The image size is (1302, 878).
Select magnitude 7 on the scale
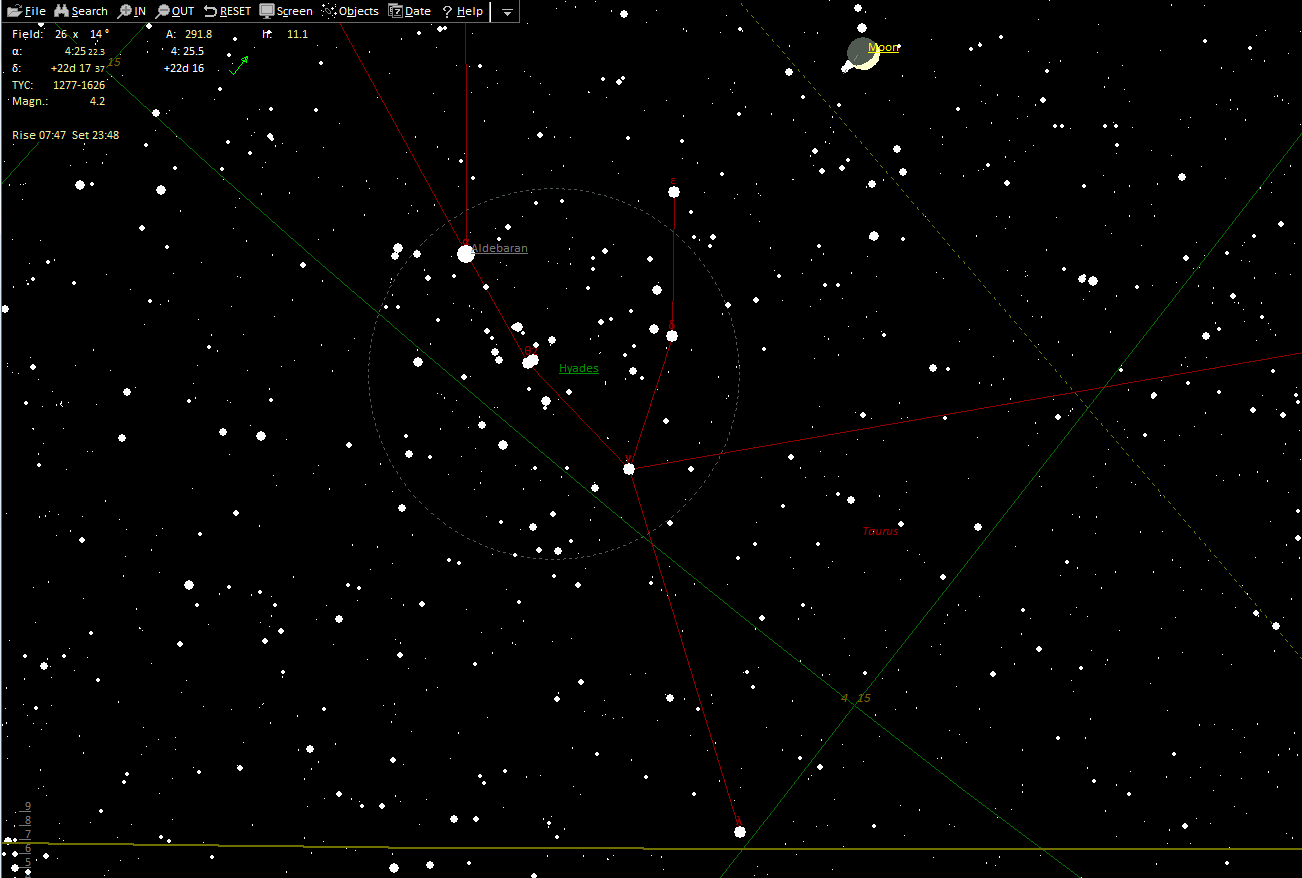[28, 834]
